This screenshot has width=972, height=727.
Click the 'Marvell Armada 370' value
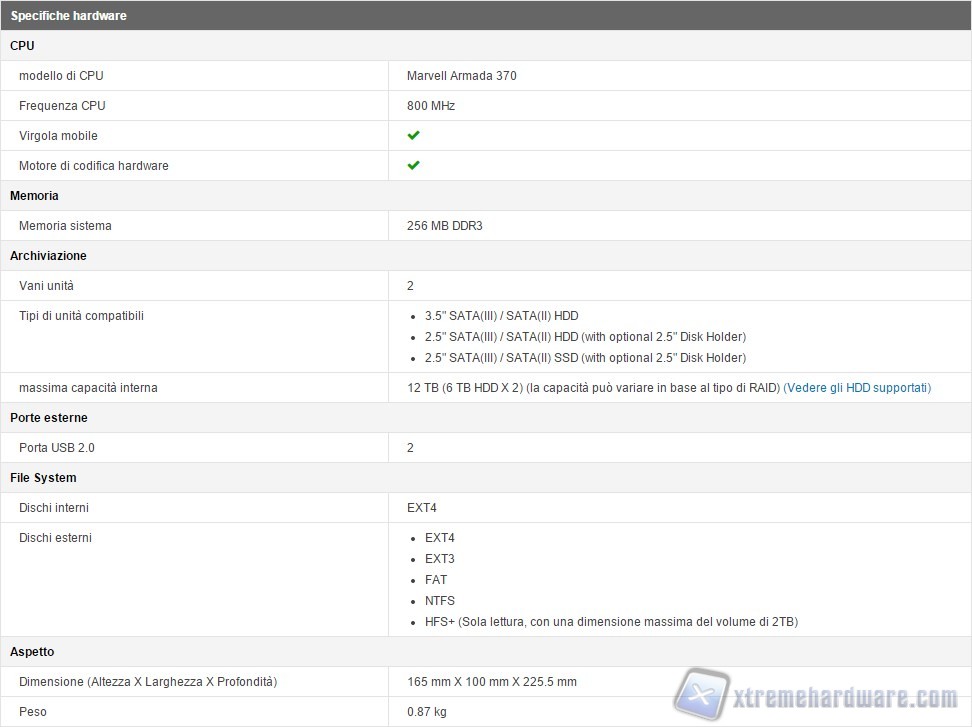tap(461, 76)
